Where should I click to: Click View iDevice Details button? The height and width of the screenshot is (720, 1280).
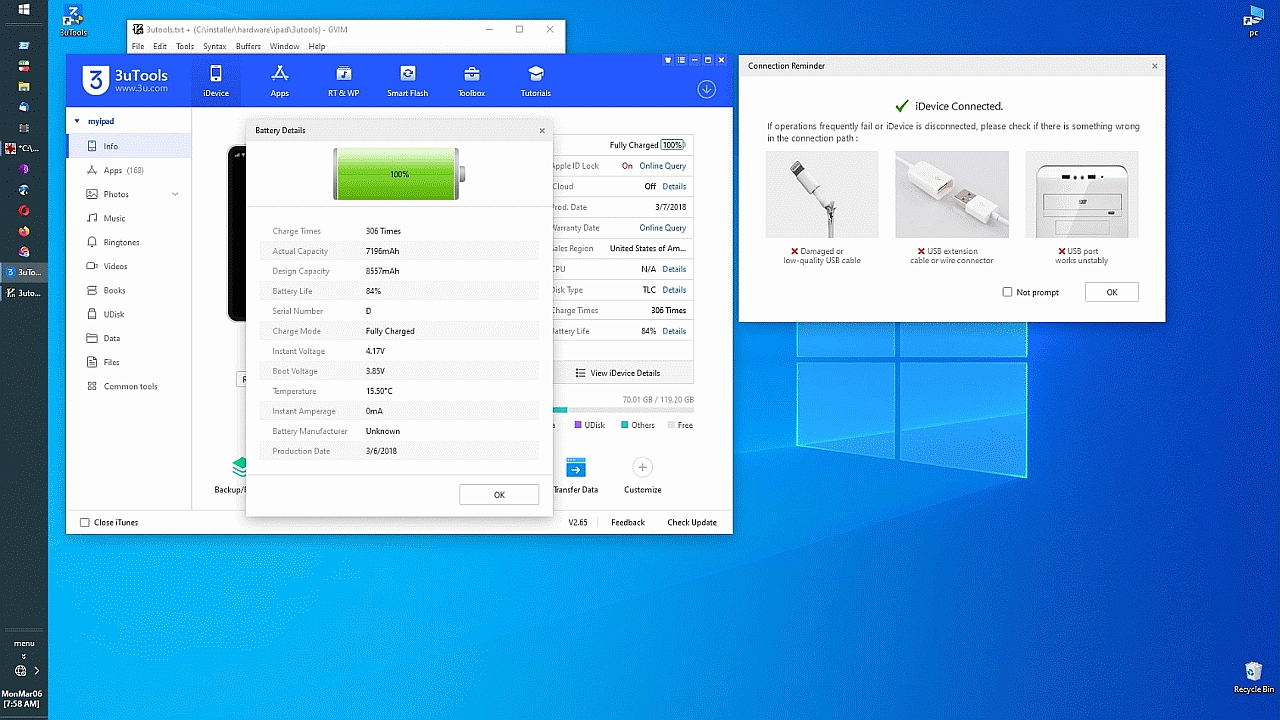point(619,373)
